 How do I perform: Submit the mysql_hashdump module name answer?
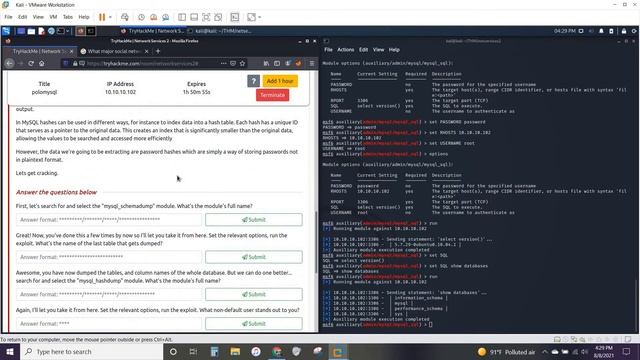254,294
